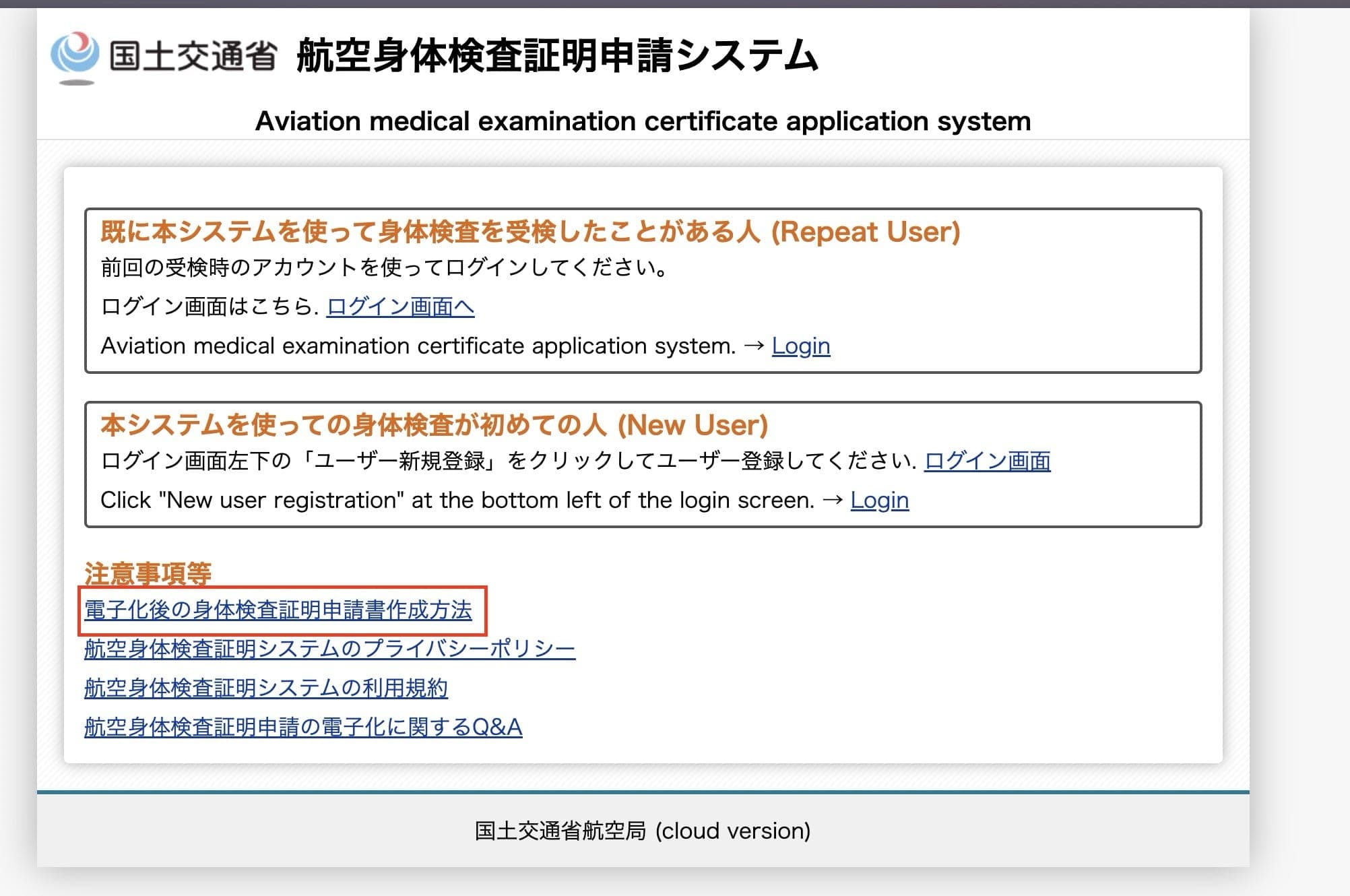The image size is (1350, 896).
Task: Click the New User orange heading
Action: pyautogui.click(x=434, y=425)
